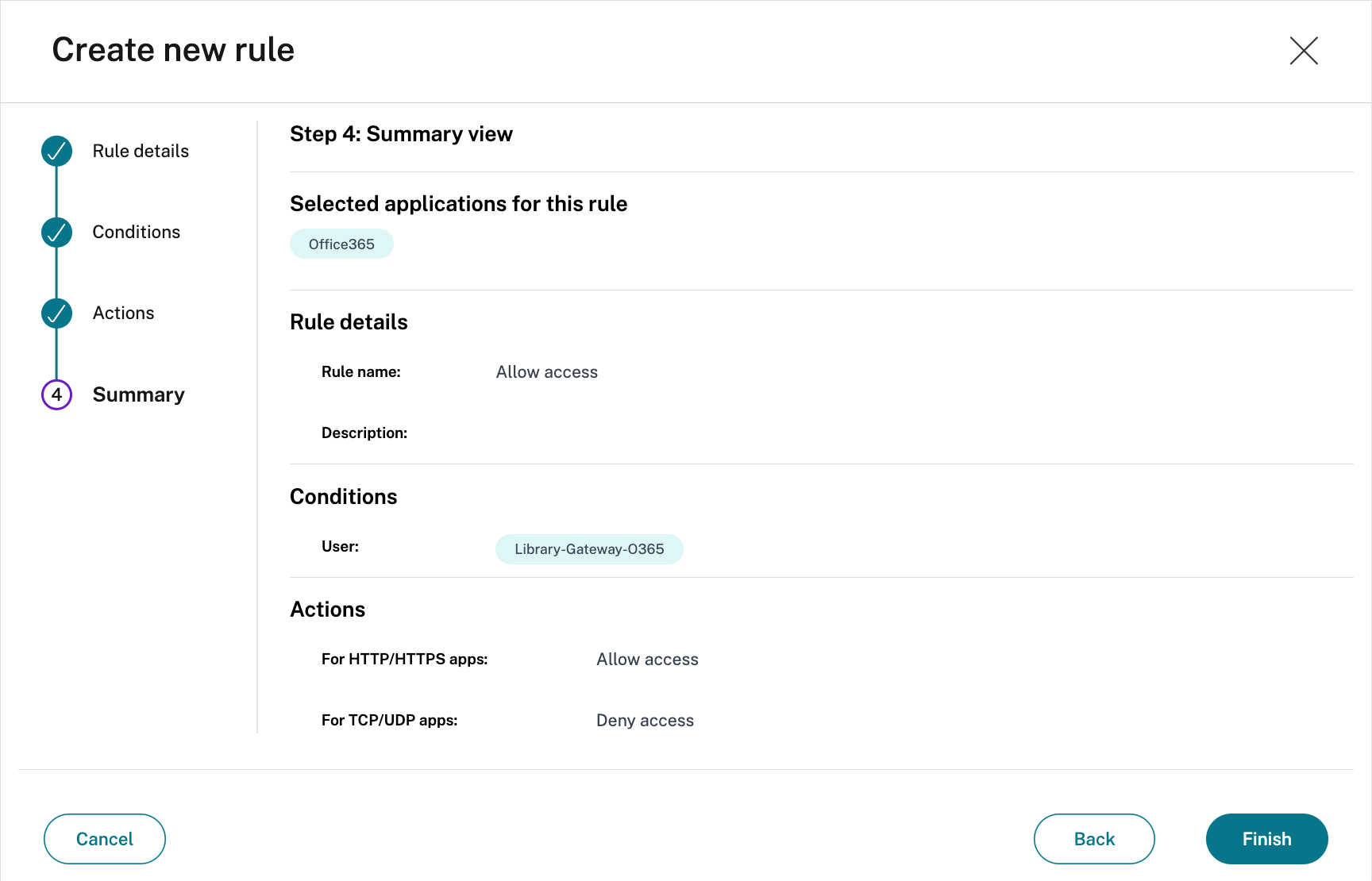Close the Create new rule dialog

click(1303, 51)
